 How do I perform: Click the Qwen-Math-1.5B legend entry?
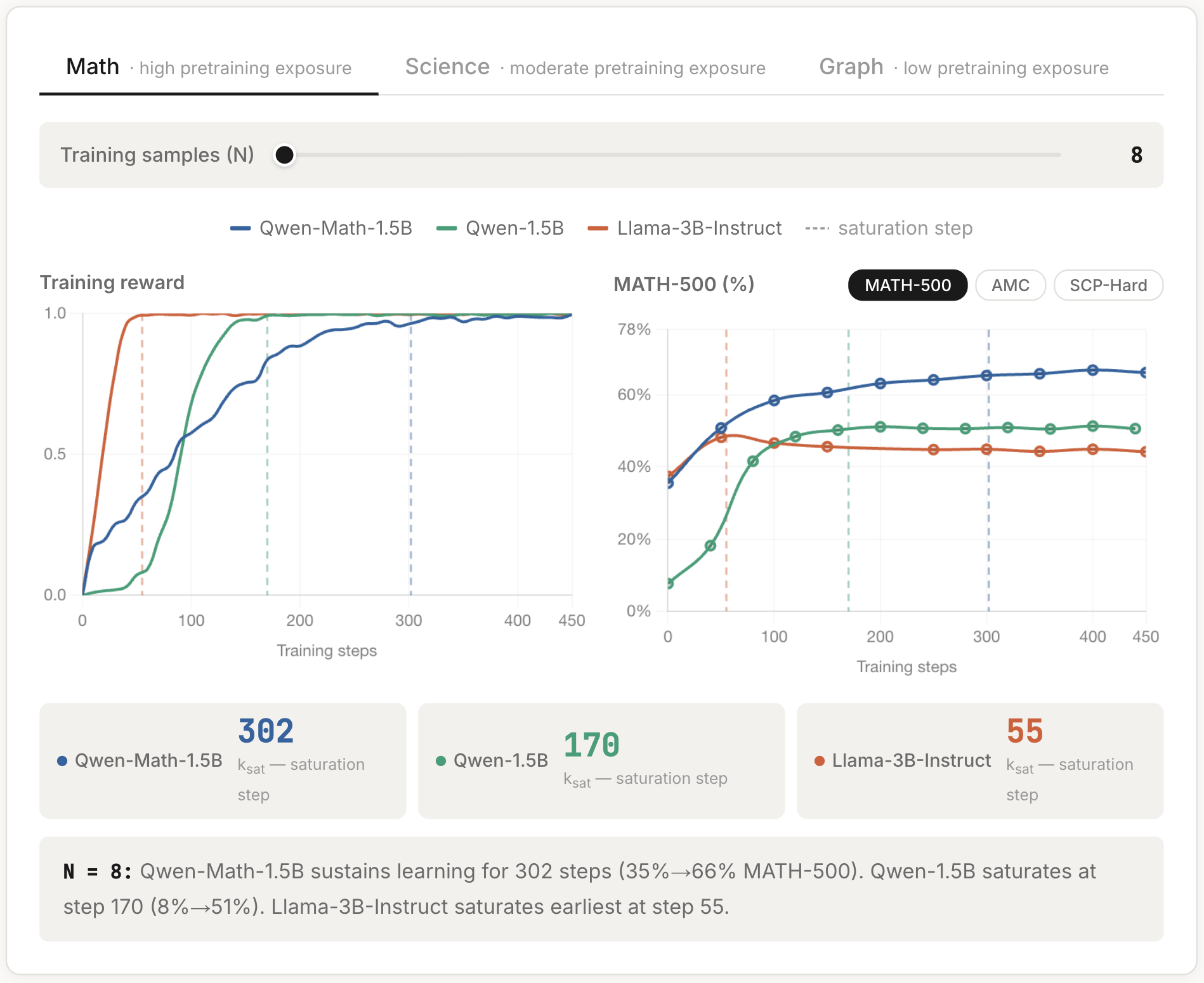322,228
